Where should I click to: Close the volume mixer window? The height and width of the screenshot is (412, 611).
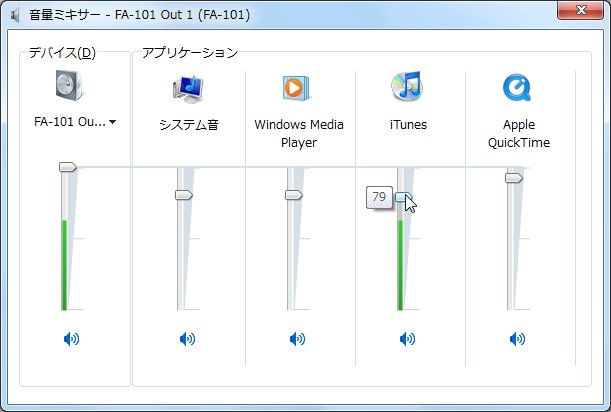point(581,10)
